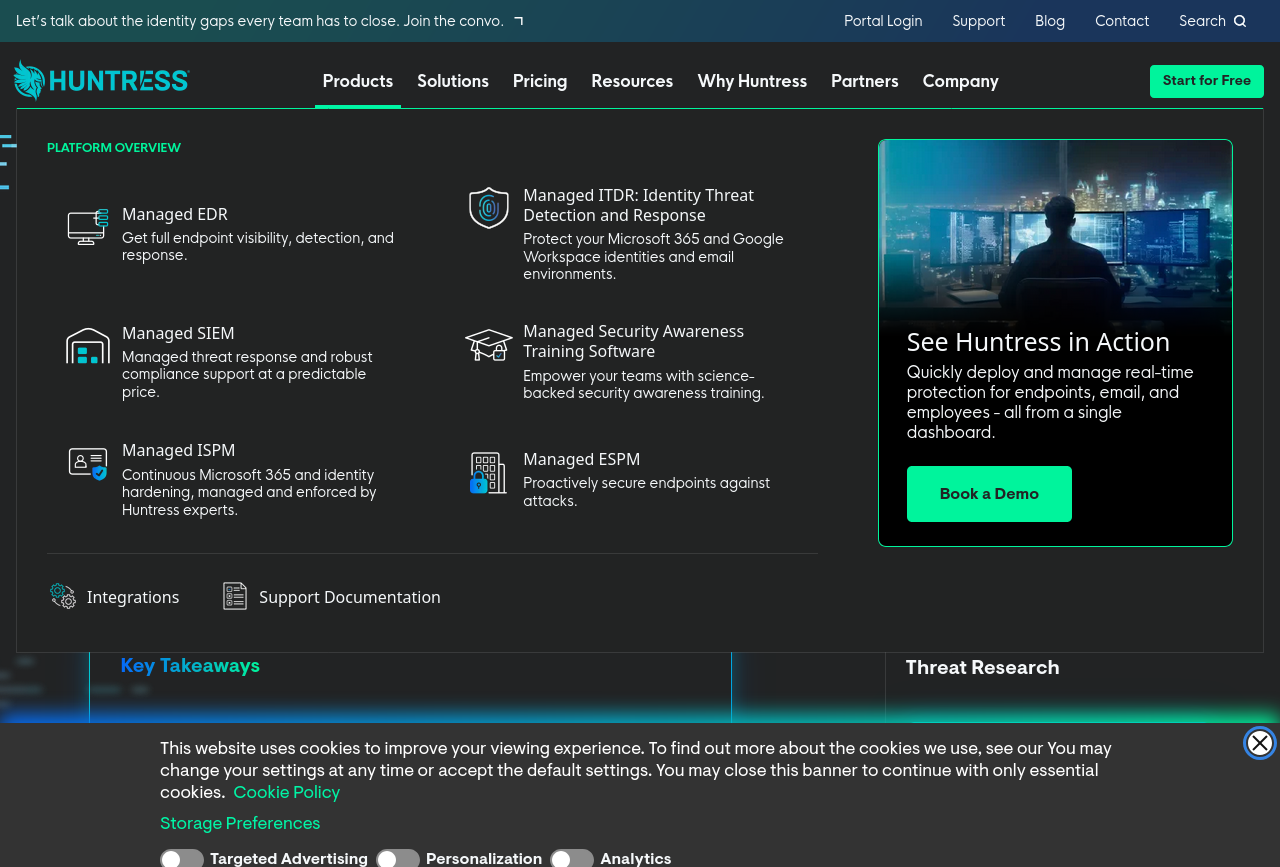Click the Threat Research heading
Screen dimensions: 1280x867
982,668
